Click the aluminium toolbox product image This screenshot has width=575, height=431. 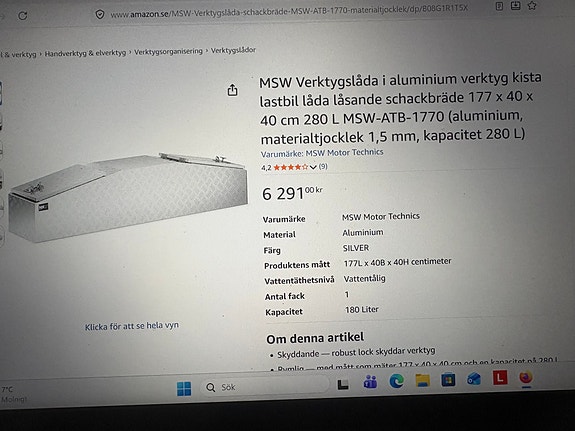[128, 198]
